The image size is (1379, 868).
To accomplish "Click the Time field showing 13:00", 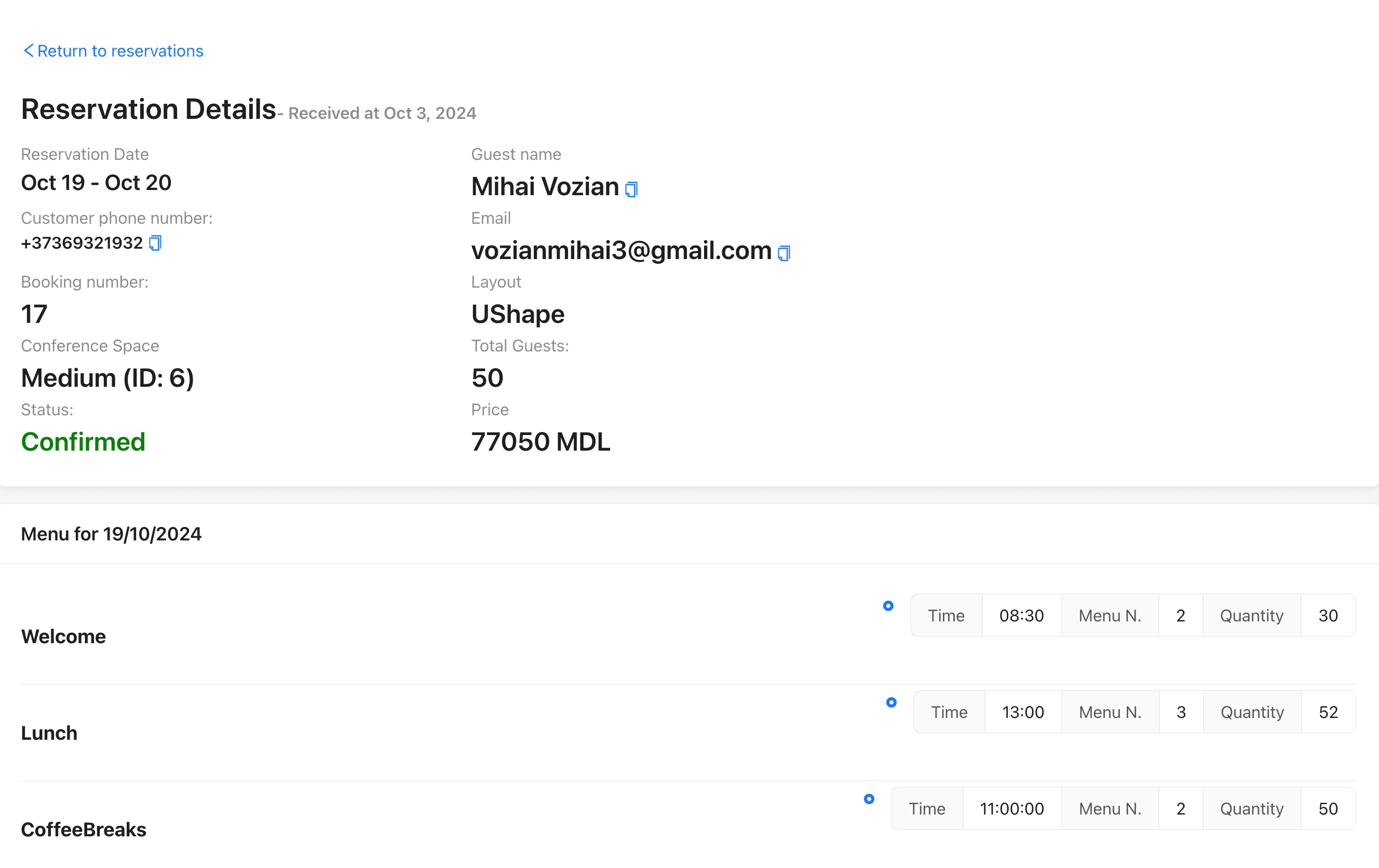I will 1022,712.
